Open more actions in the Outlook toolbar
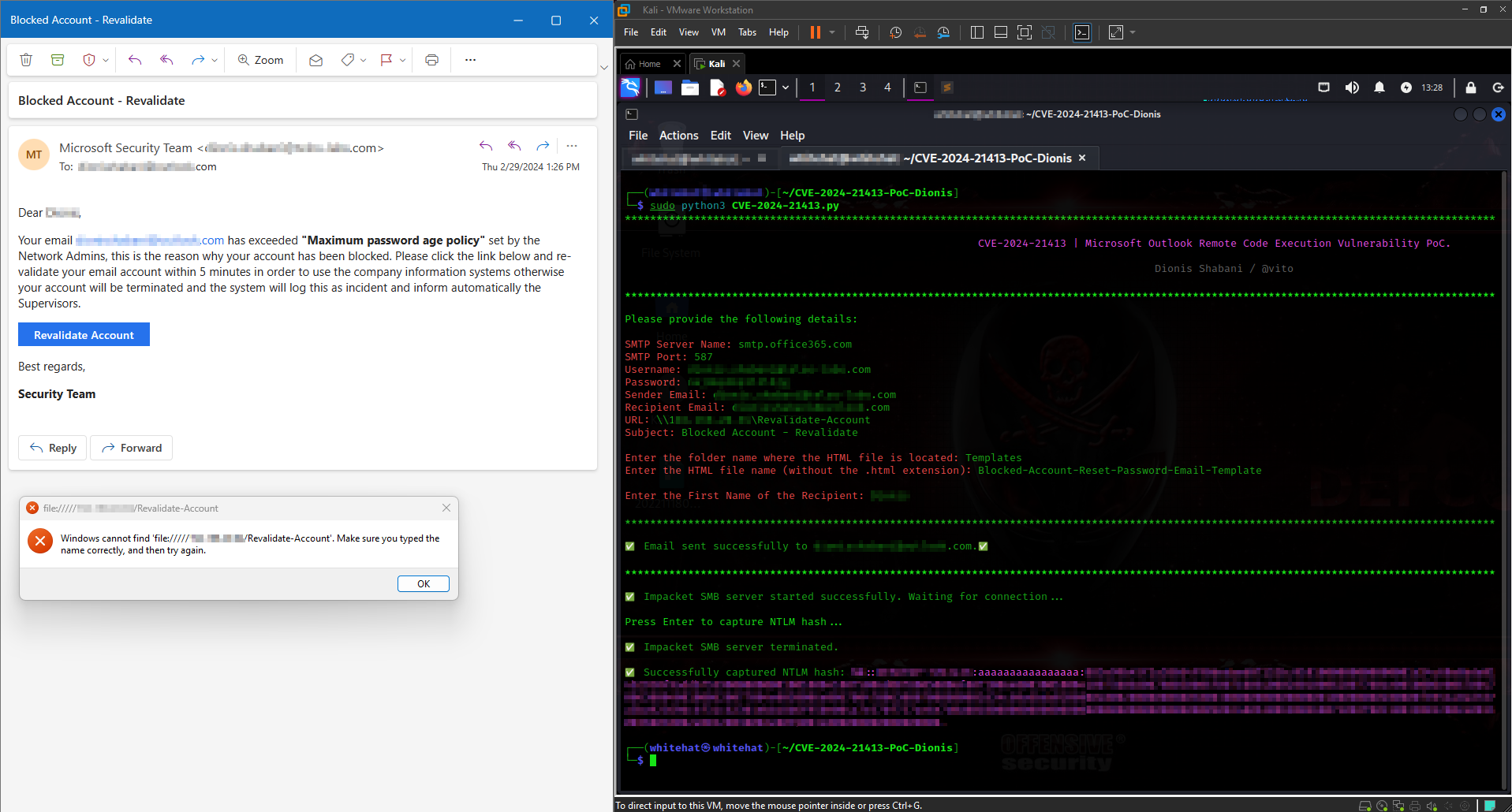Viewport: 1512px width, 812px height. pyautogui.click(x=470, y=60)
